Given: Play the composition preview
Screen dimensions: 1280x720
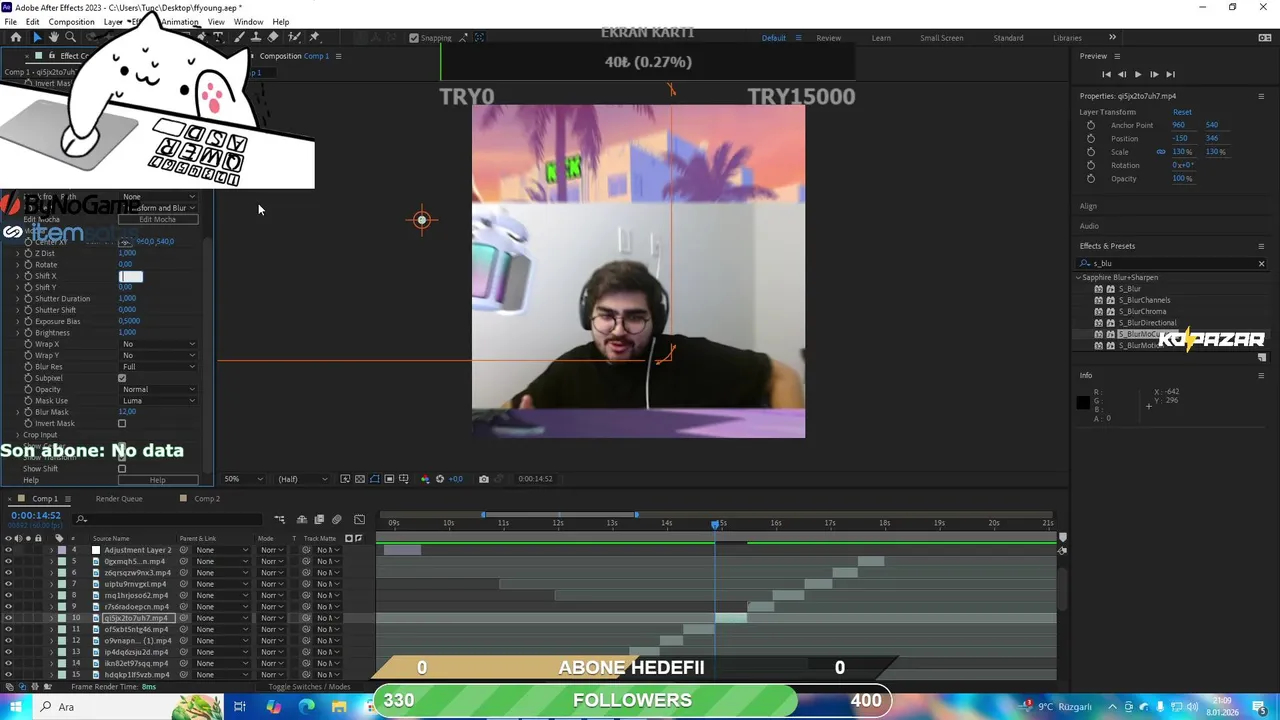Looking at the screenshot, I should (1137, 74).
